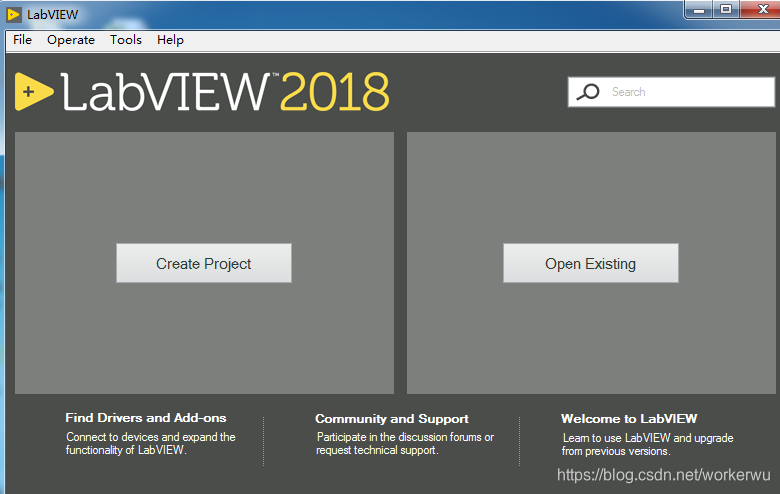Open Welcome to LabVIEW link
The width and height of the screenshot is (780, 494).
629,419
